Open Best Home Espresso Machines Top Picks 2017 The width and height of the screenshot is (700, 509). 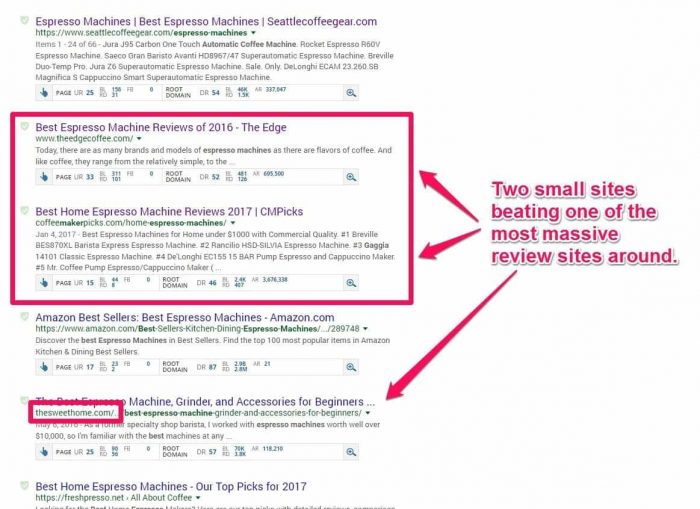click(x=171, y=486)
